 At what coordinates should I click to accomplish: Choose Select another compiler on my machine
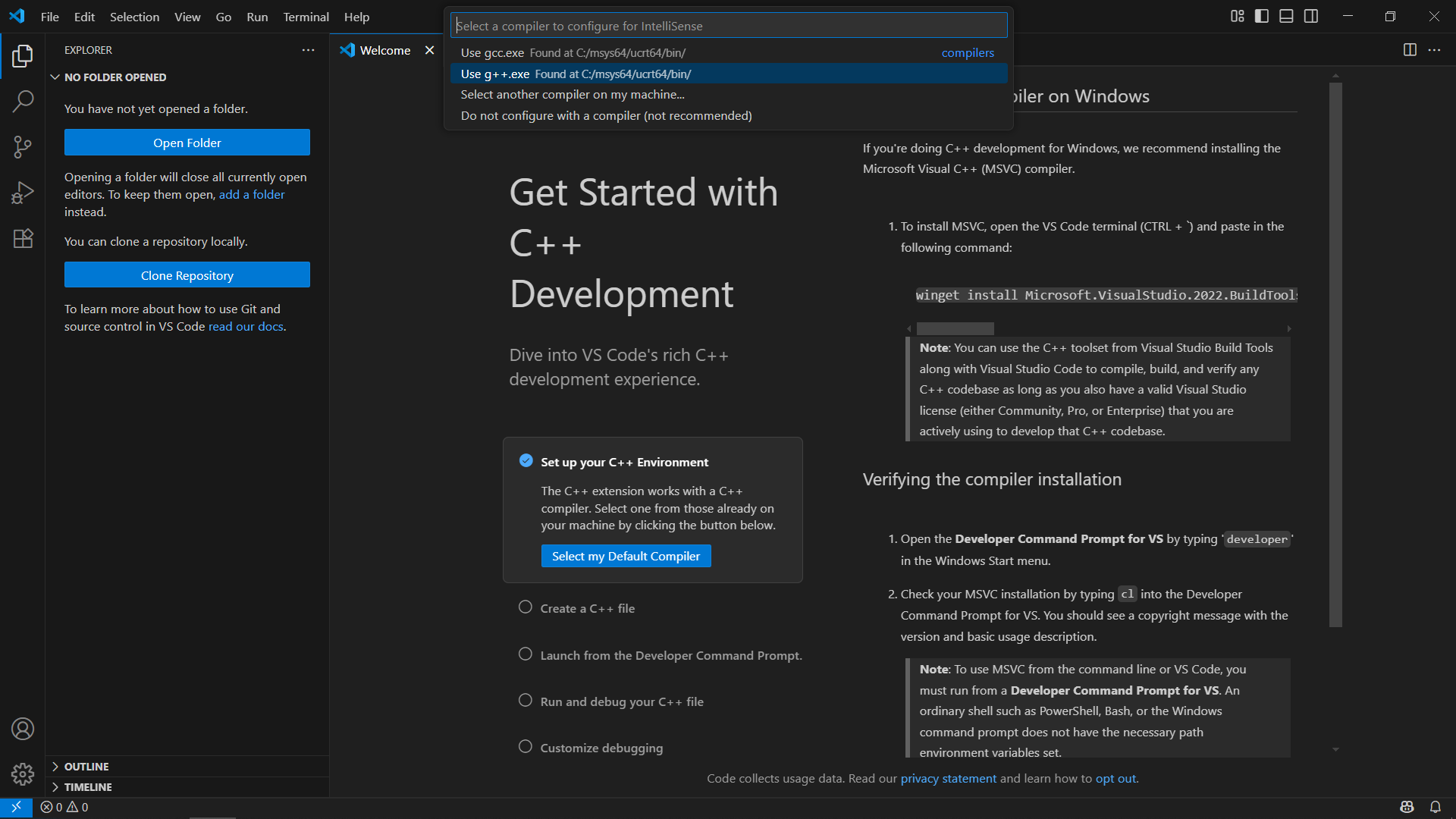click(728, 94)
